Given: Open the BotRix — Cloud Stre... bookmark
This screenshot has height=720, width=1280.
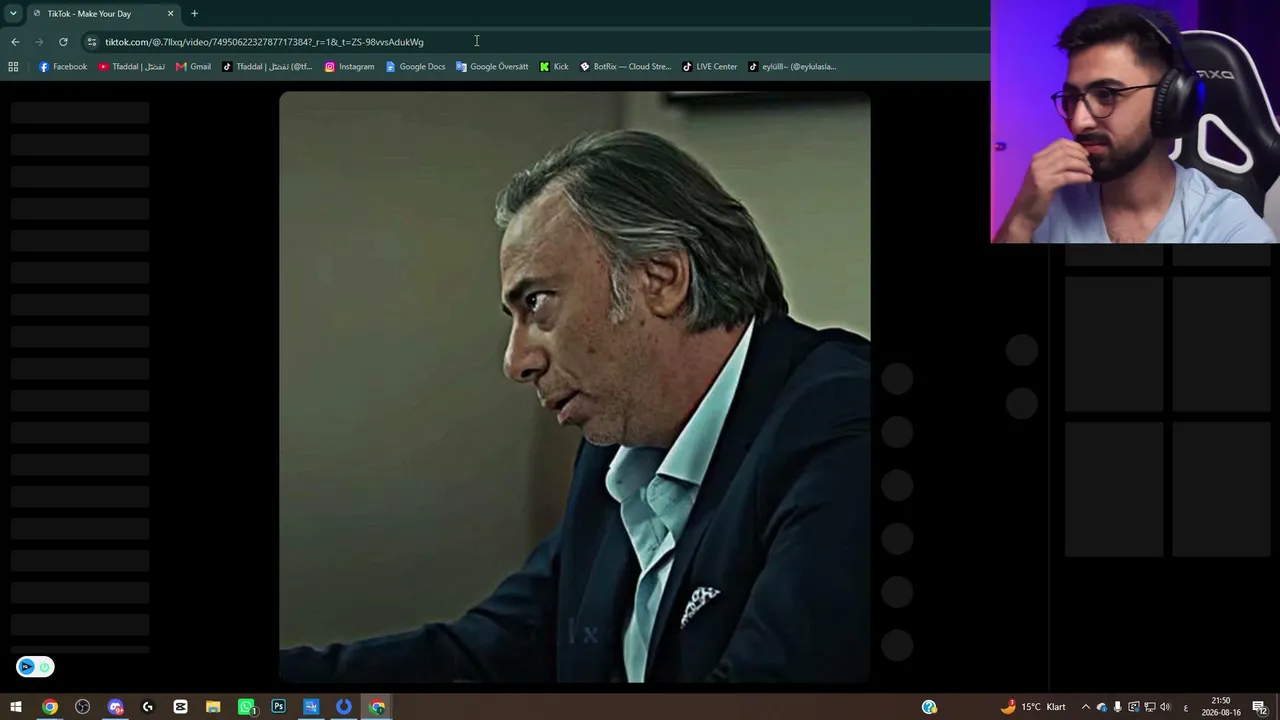Looking at the screenshot, I should [625, 67].
